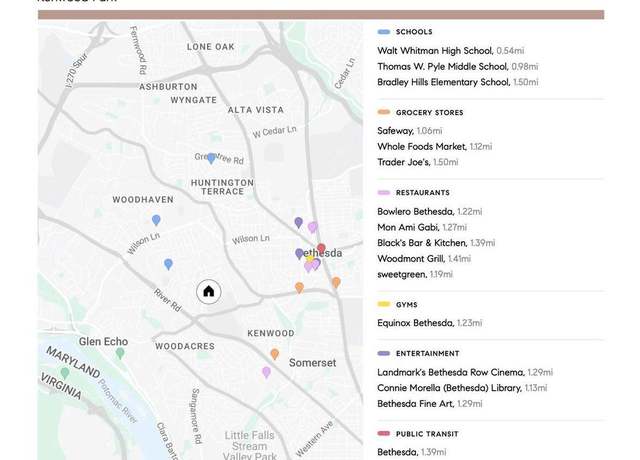Open the Bowlero Bethesda listing

[x=429, y=211]
